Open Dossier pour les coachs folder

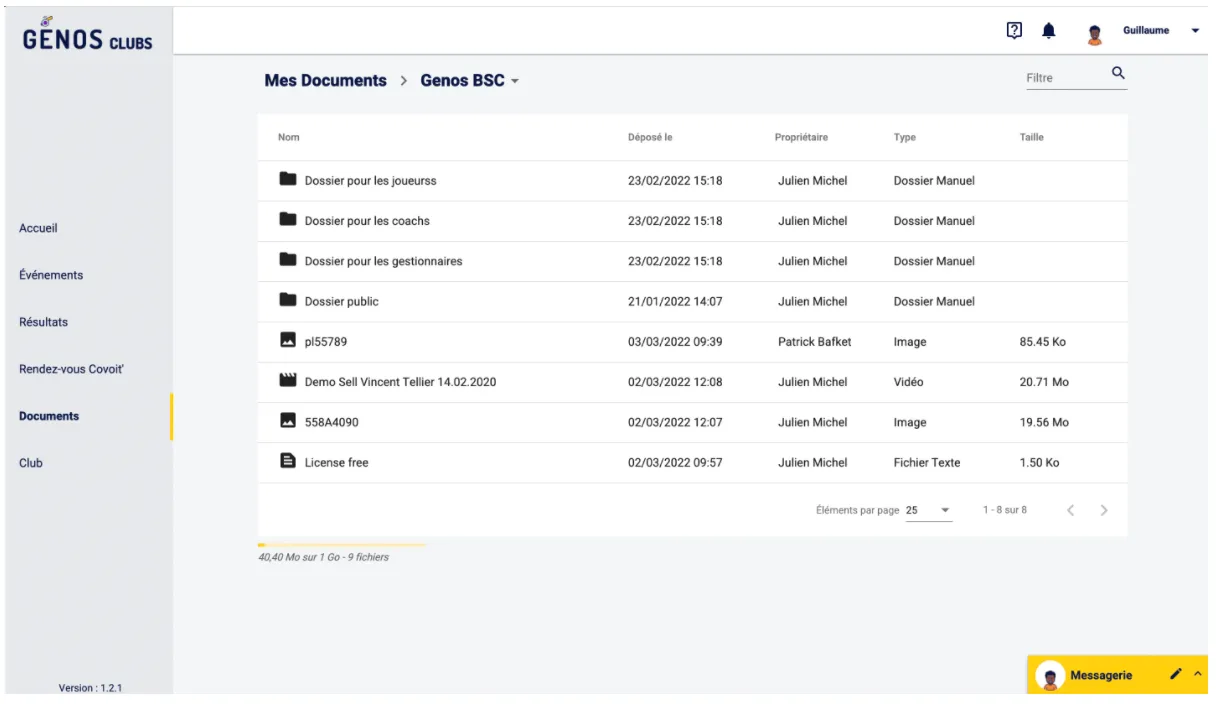click(367, 221)
